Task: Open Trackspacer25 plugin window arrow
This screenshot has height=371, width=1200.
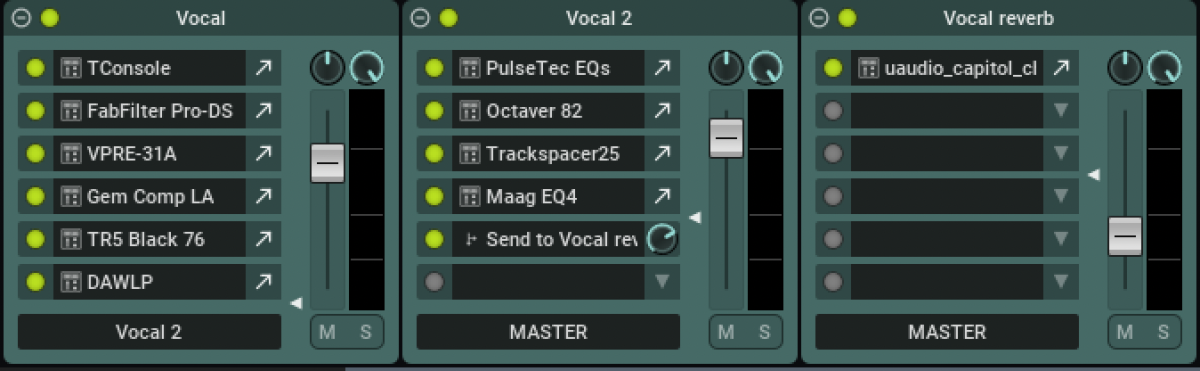Action: [662, 154]
